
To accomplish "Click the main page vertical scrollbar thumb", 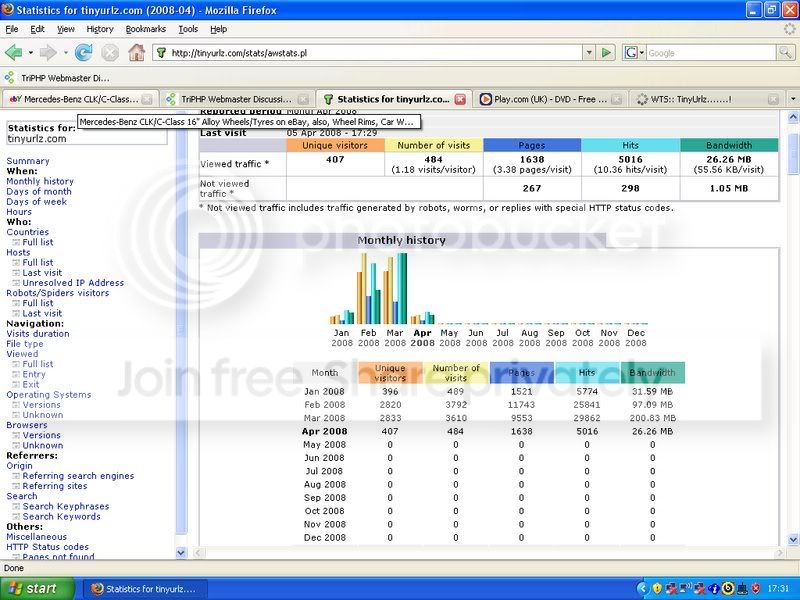I will pyautogui.click(x=793, y=153).
